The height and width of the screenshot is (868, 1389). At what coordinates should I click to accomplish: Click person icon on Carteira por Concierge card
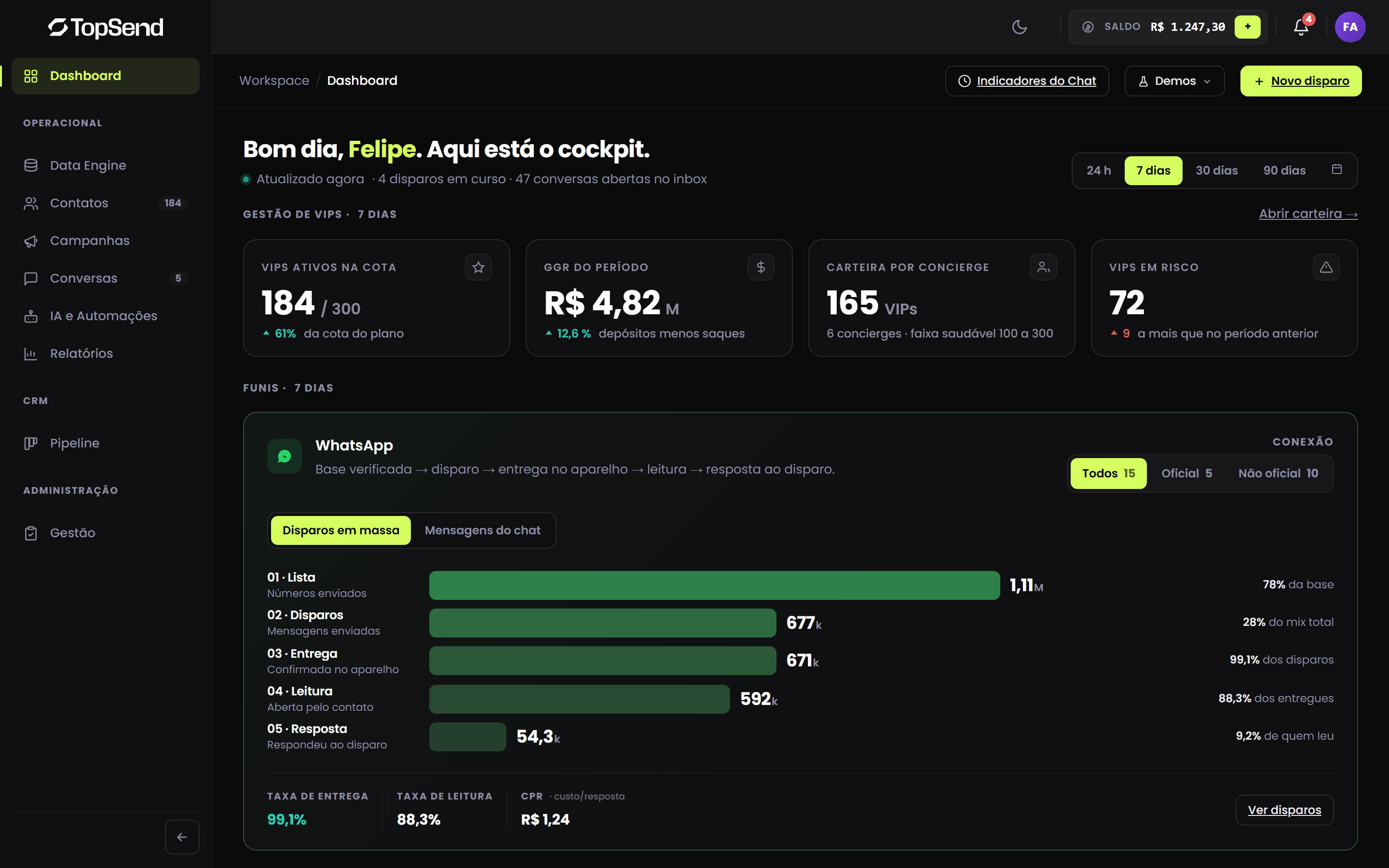(1044, 267)
